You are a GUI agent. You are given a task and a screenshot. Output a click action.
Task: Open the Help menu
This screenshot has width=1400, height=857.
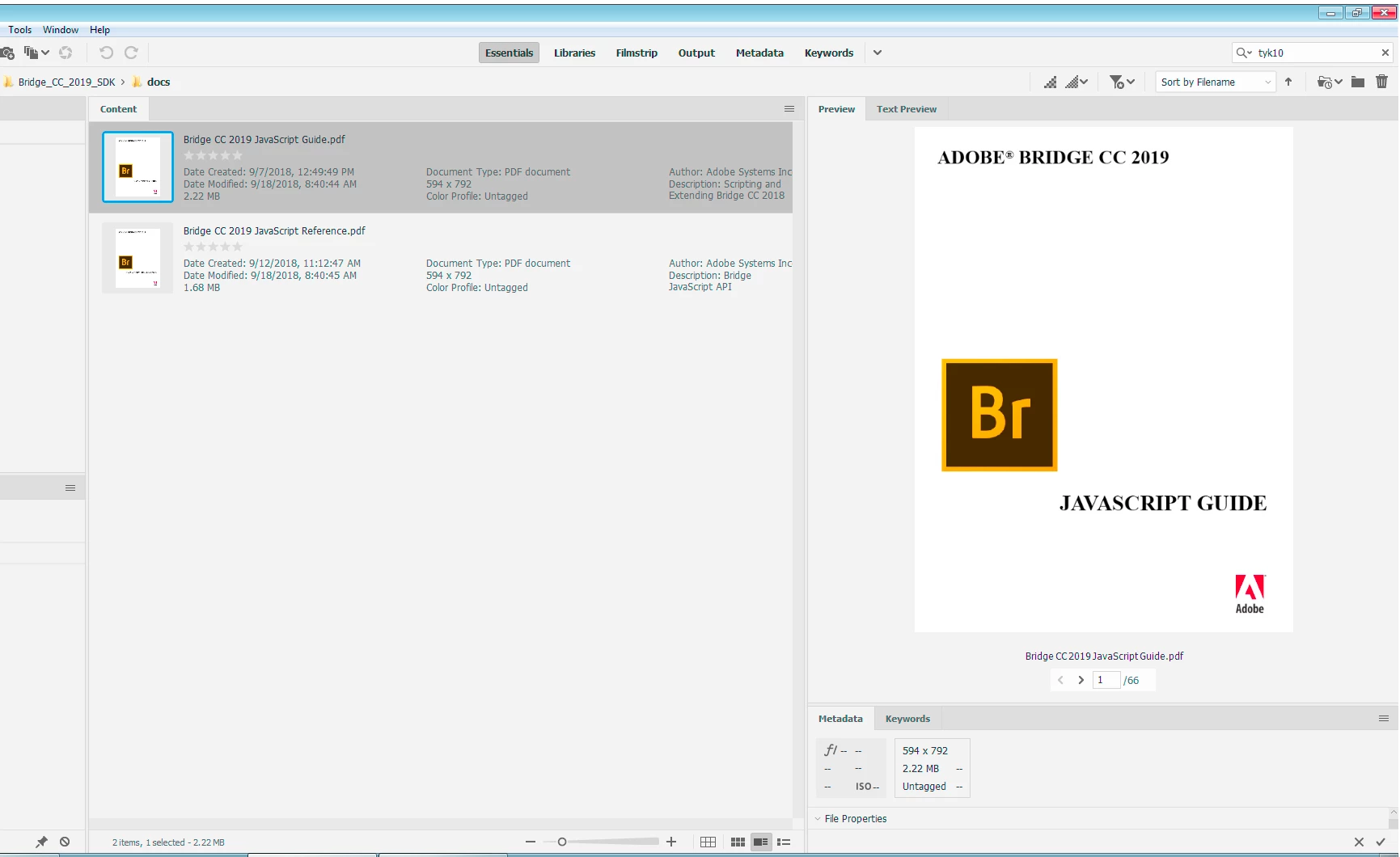[x=99, y=30]
